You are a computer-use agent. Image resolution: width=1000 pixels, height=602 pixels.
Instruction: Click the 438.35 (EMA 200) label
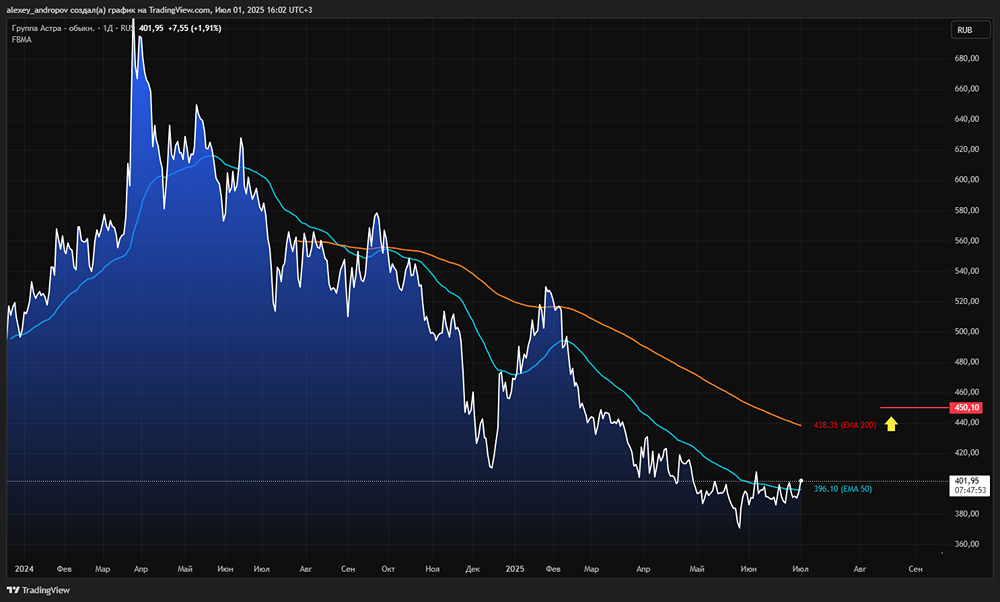(x=844, y=426)
